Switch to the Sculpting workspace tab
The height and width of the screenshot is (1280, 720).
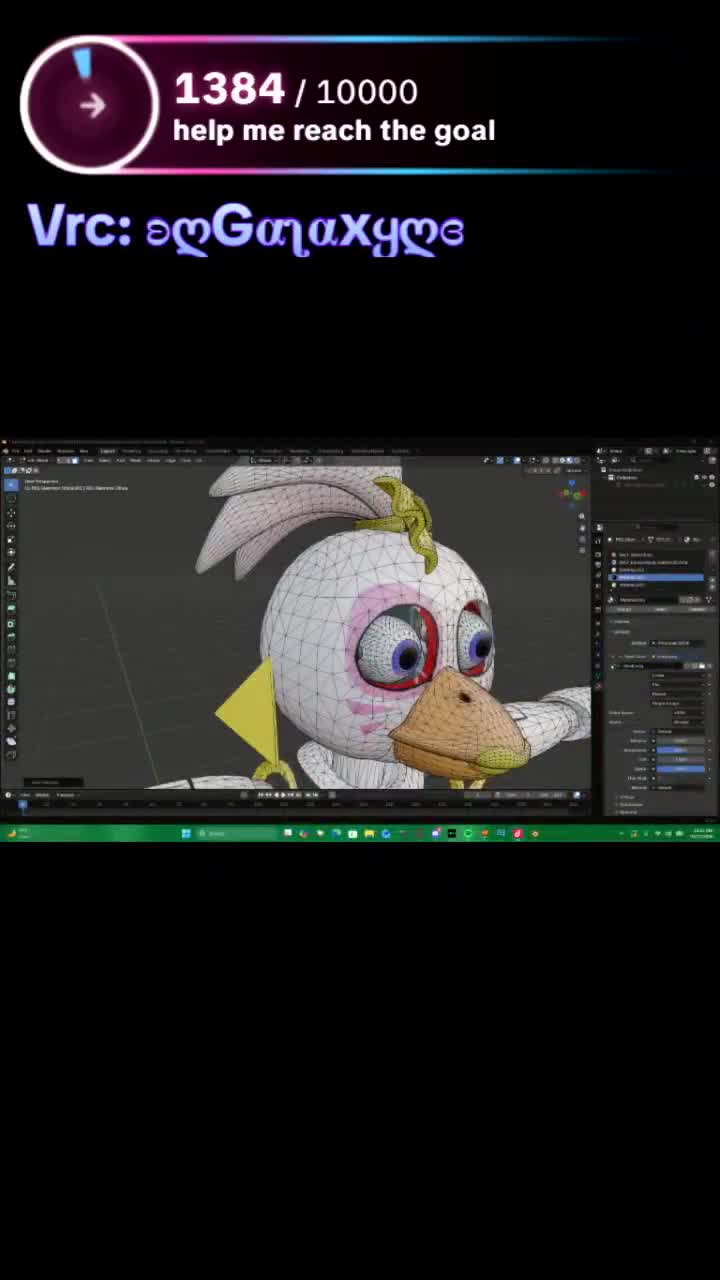[x=157, y=451]
